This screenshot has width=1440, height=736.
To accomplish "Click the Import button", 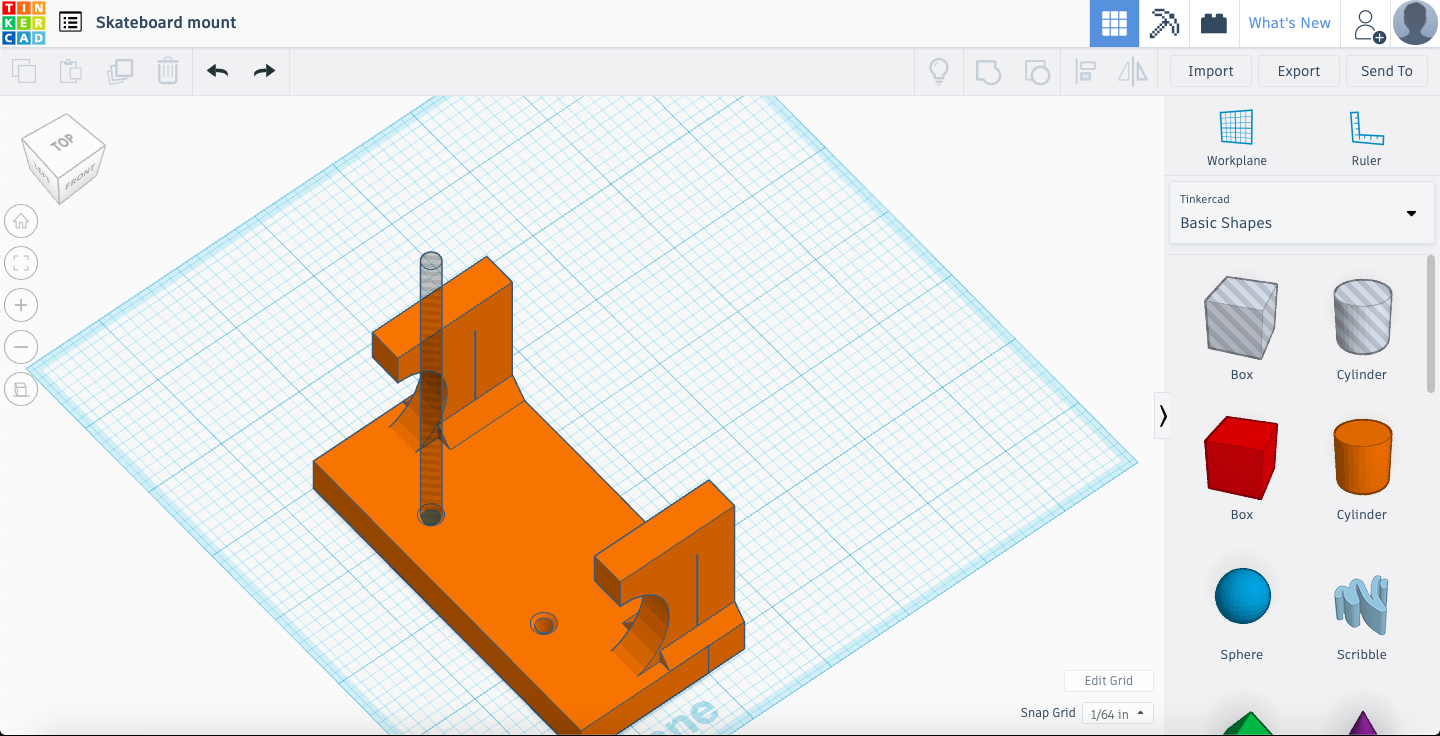I will [1211, 71].
